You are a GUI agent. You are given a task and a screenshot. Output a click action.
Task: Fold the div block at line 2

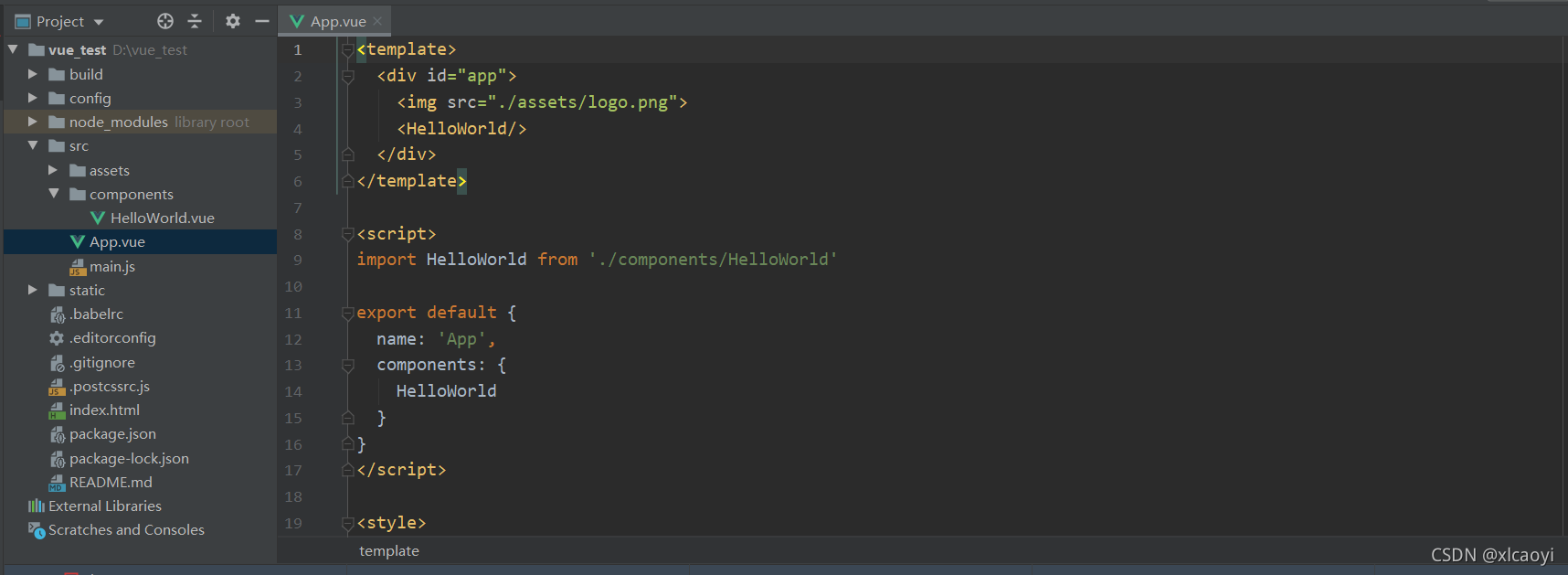[x=347, y=77]
